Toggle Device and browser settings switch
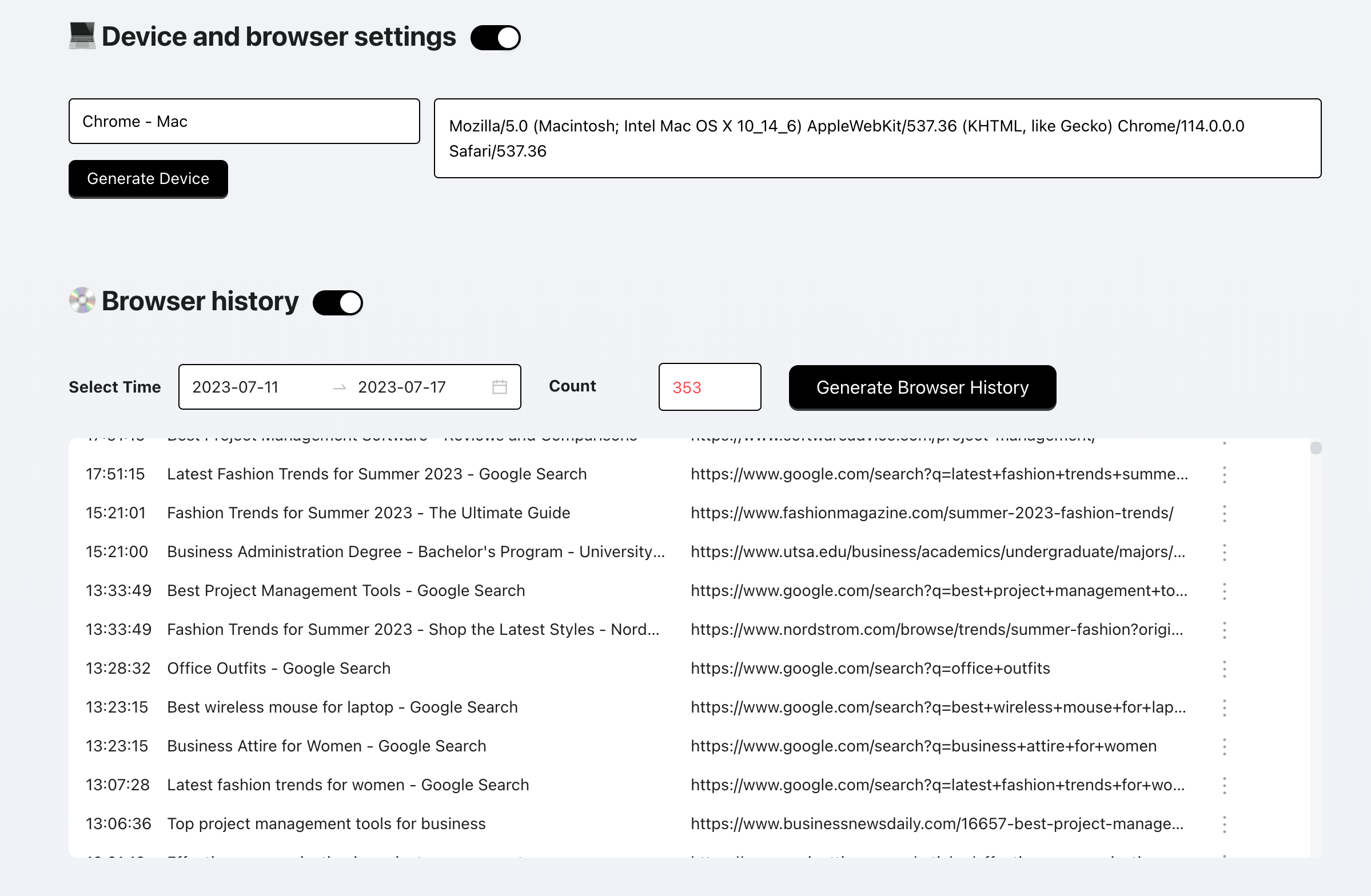Image resolution: width=1371 pixels, height=896 pixels. pos(496,38)
